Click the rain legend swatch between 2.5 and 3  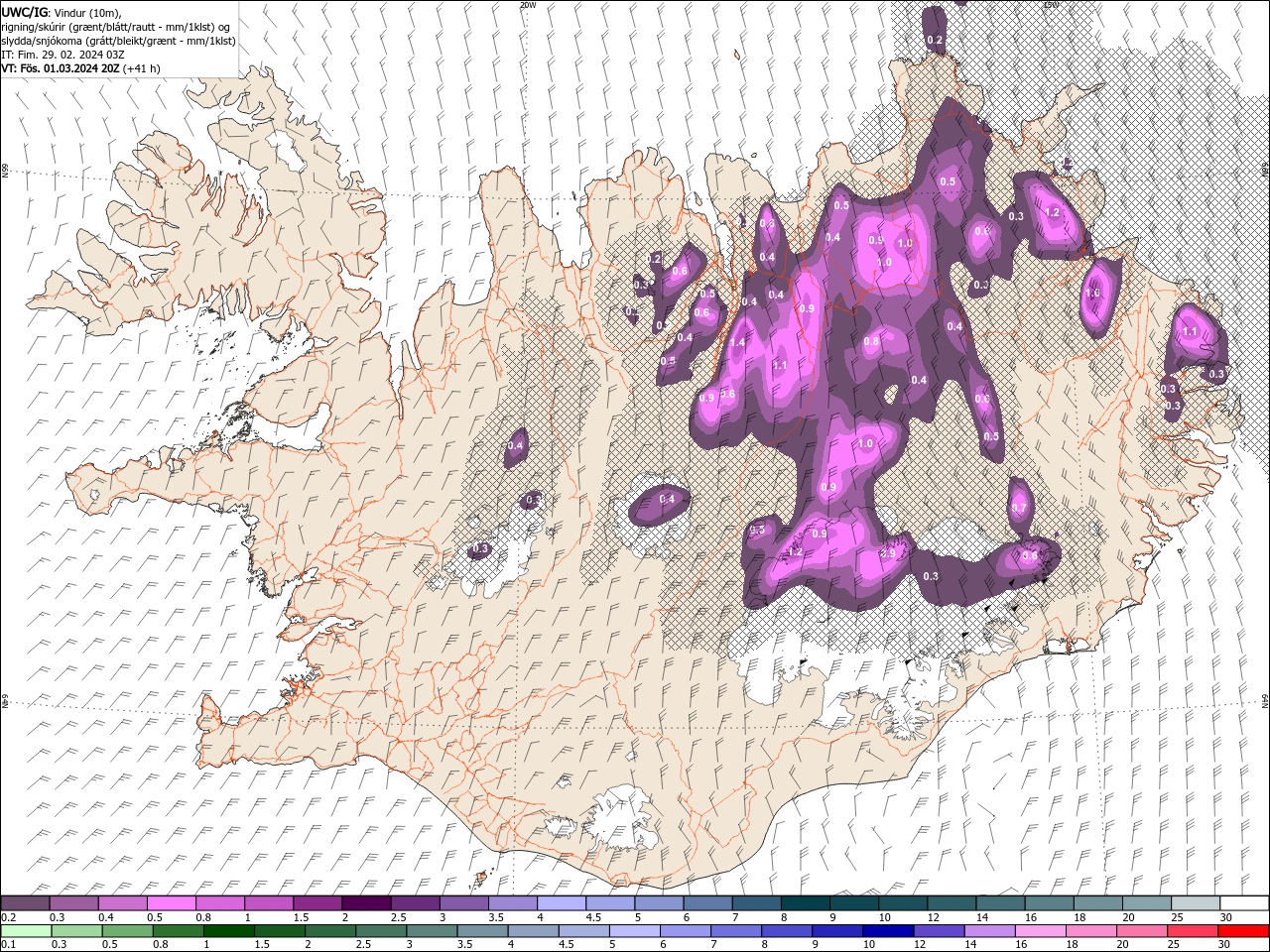tap(380, 931)
